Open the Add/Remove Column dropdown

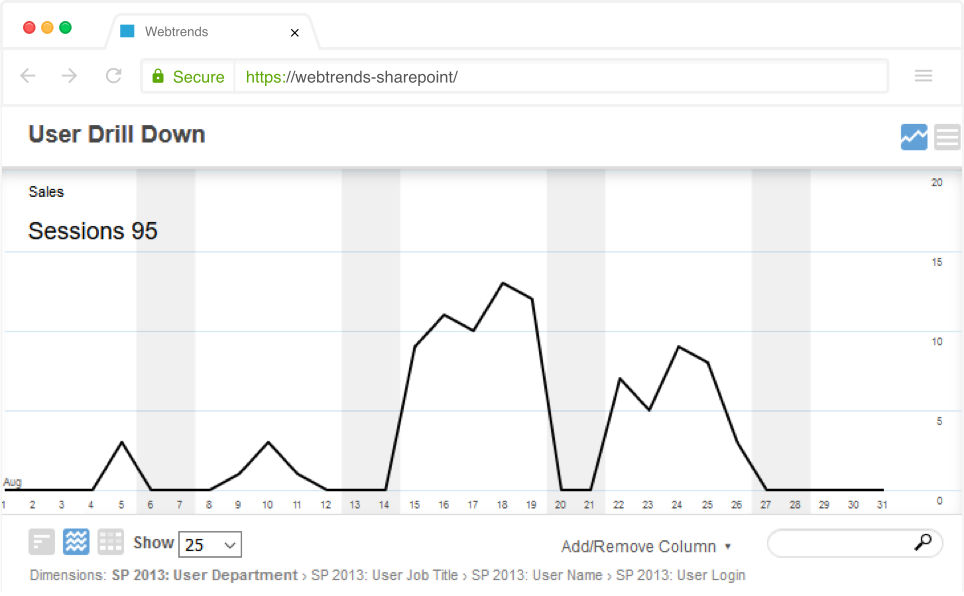coord(646,546)
